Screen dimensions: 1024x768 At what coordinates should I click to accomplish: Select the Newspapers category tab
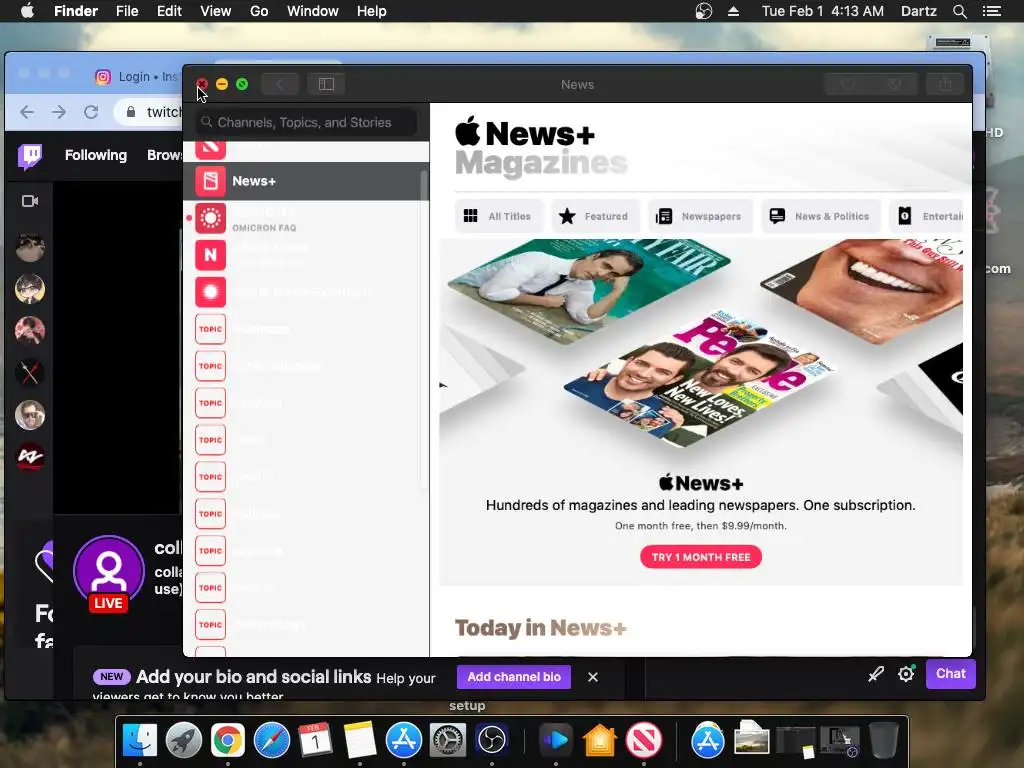[x=700, y=216]
